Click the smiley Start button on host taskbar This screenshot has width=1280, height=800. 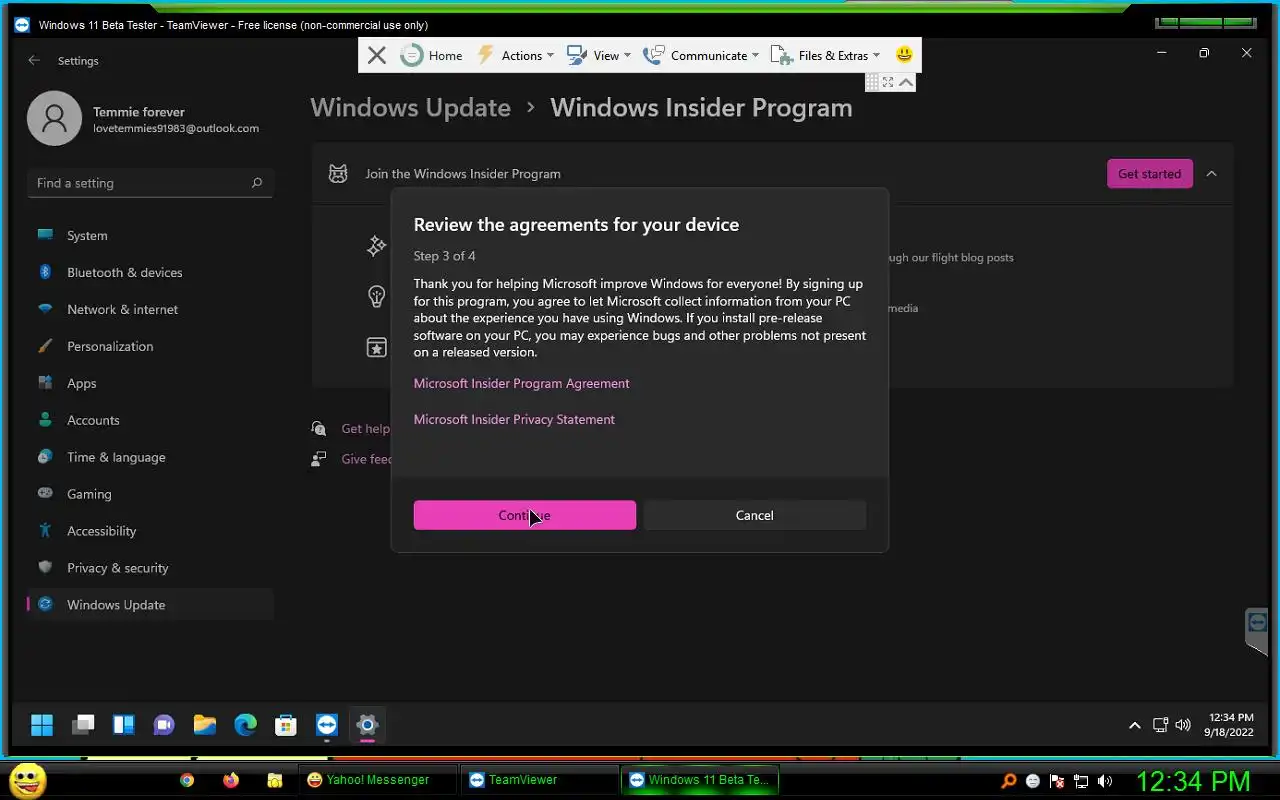(x=28, y=780)
